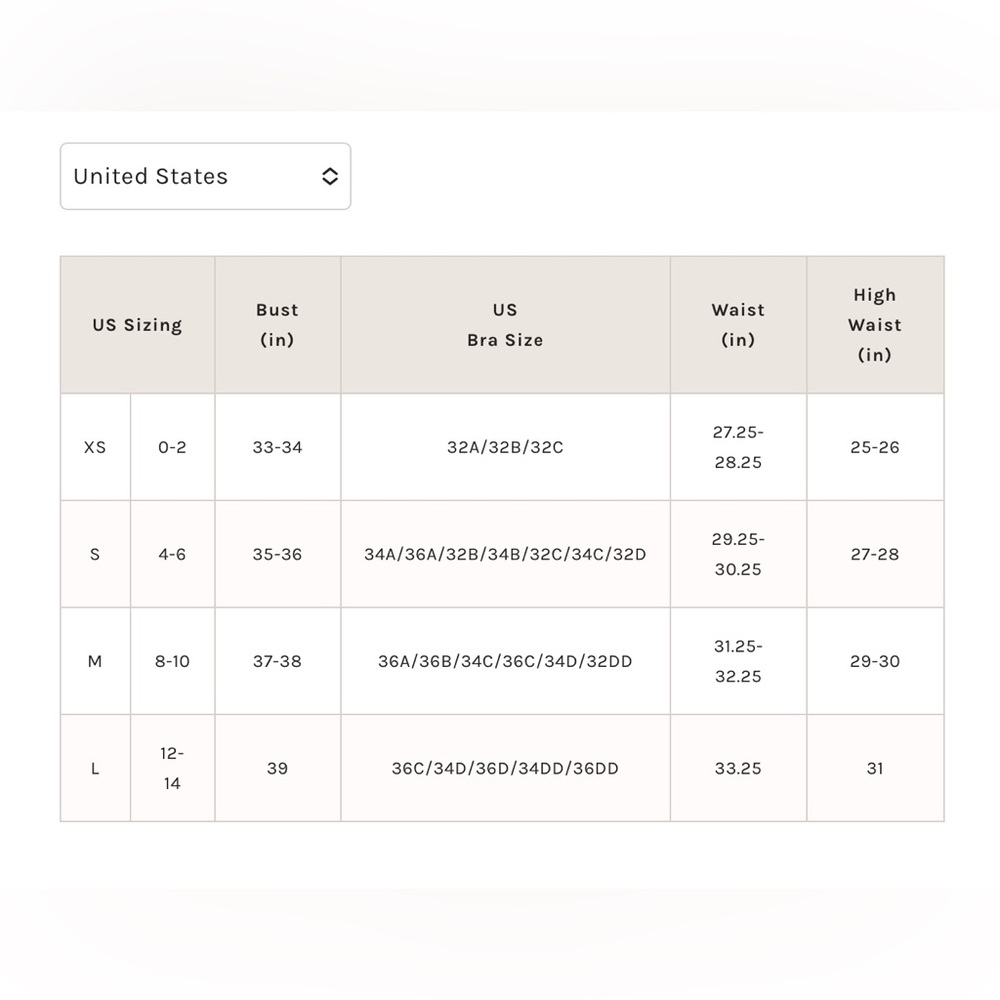
Task: Click the 33.25 waist measurement cell
Action: 739,768
